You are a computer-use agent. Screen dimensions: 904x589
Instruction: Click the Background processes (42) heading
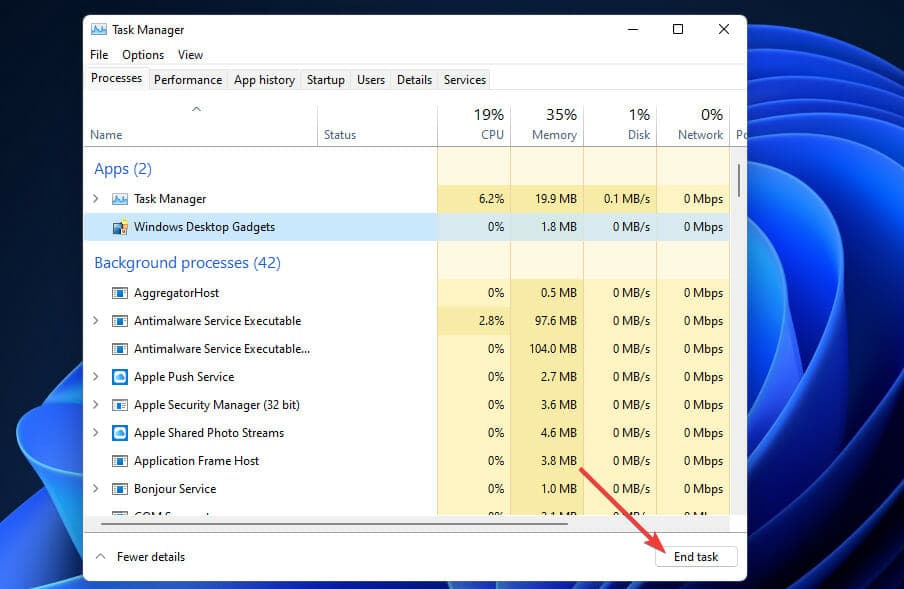click(187, 263)
